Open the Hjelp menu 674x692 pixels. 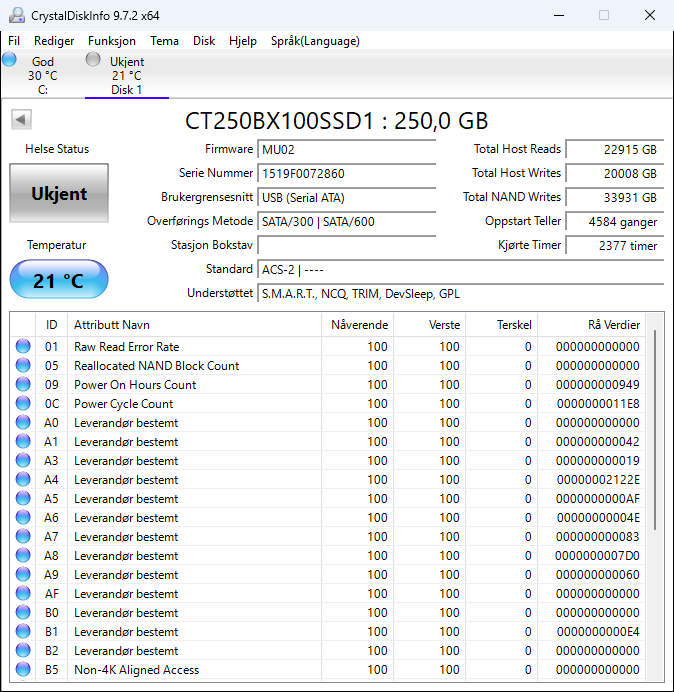(x=243, y=41)
